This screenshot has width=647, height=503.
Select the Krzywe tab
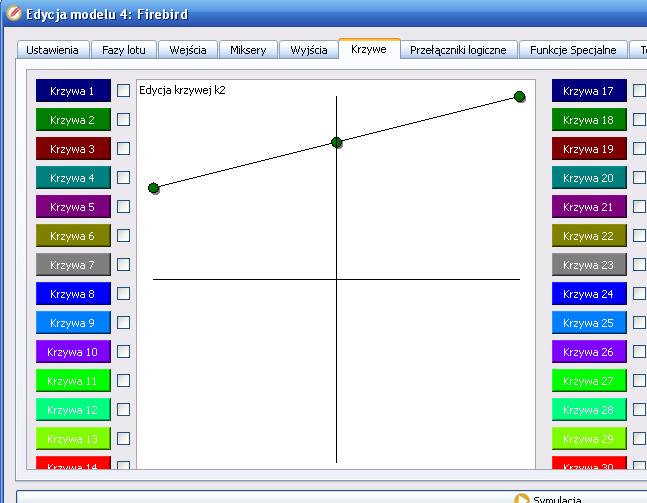(x=369, y=49)
